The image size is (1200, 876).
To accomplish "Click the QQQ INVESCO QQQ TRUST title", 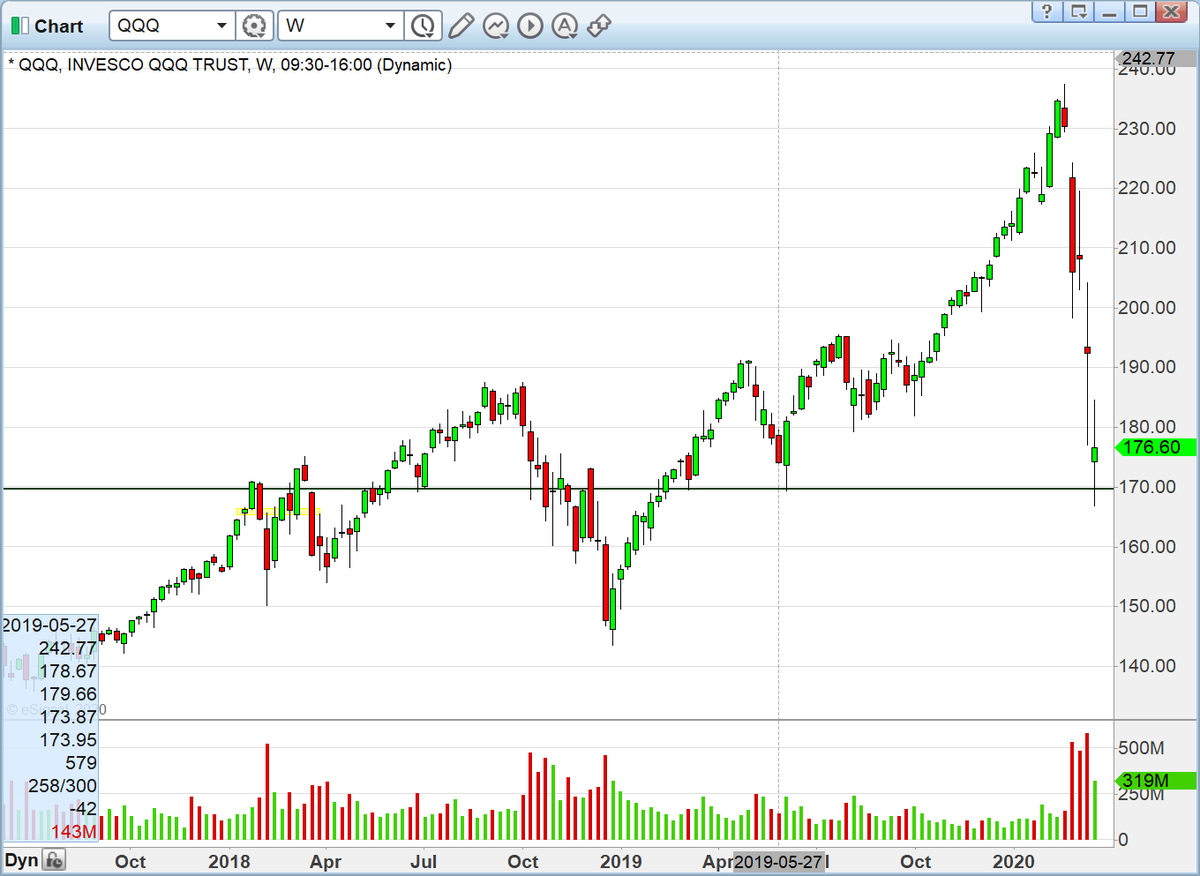I will [x=229, y=65].
